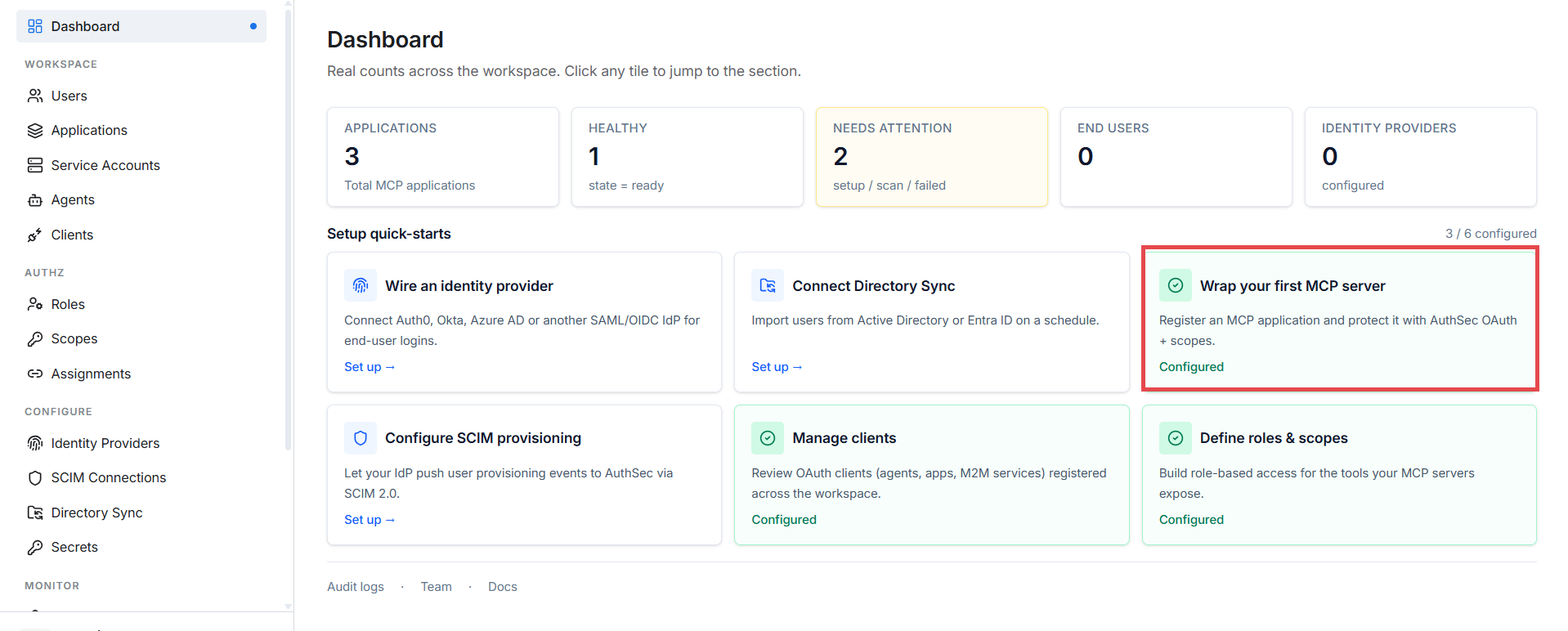1568x631 pixels.
Task: Click check icon on Define roles & scopes card
Action: point(1176,438)
